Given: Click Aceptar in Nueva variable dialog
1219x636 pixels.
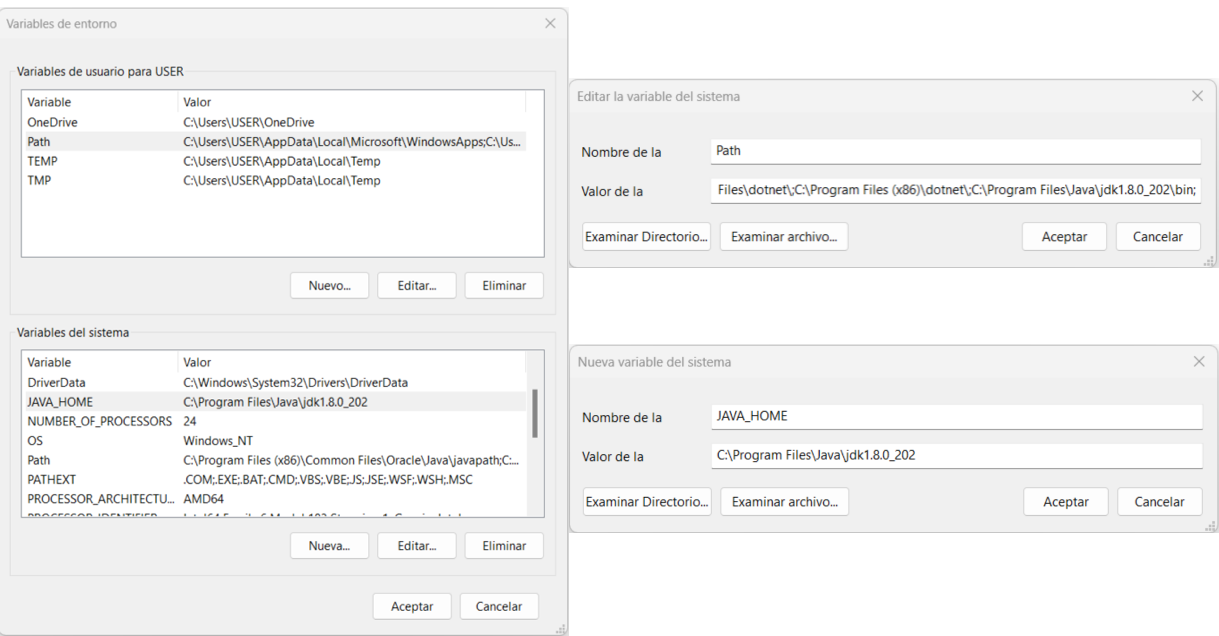Looking at the screenshot, I should pyautogui.click(x=1066, y=502).
